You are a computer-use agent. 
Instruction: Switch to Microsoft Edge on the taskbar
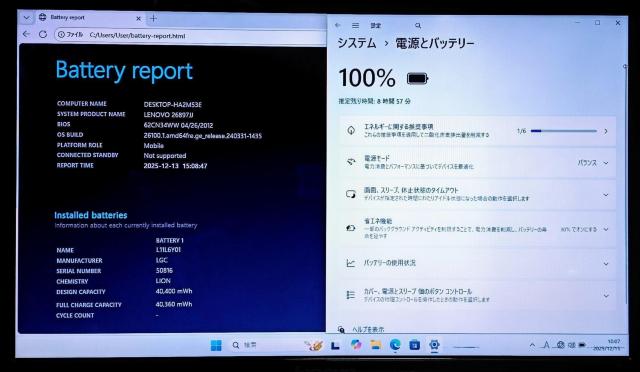click(395, 345)
